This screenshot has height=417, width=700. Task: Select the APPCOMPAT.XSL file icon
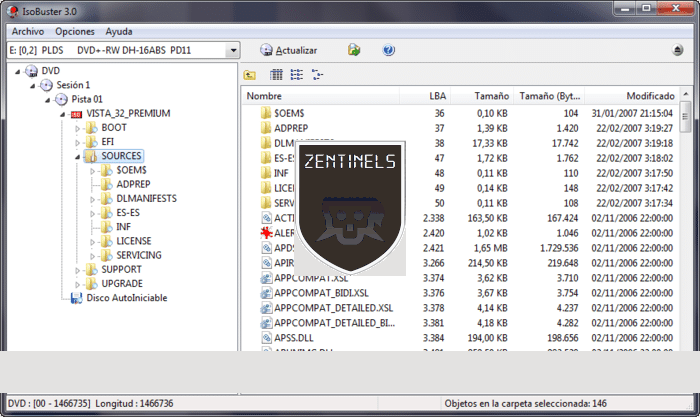click(x=266, y=278)
